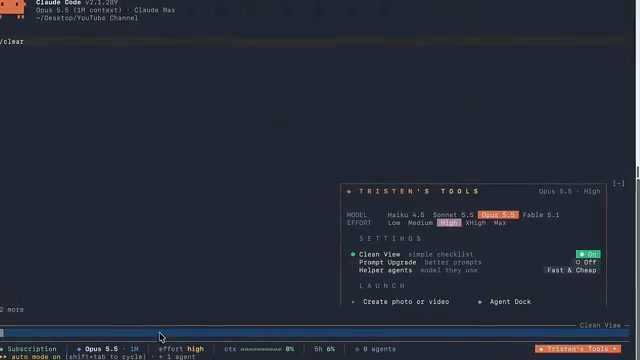Set effort to High in tools panel
This screenshot has width=640, height=360.
point(449,223)
